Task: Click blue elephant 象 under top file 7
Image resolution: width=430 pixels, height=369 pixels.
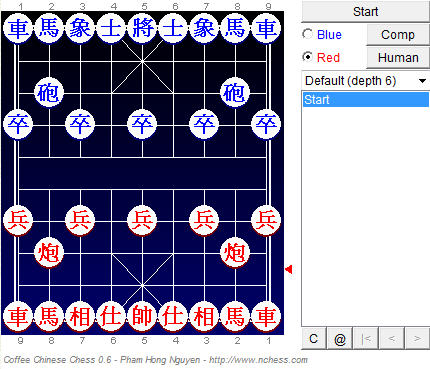Action: click(204, 28)
